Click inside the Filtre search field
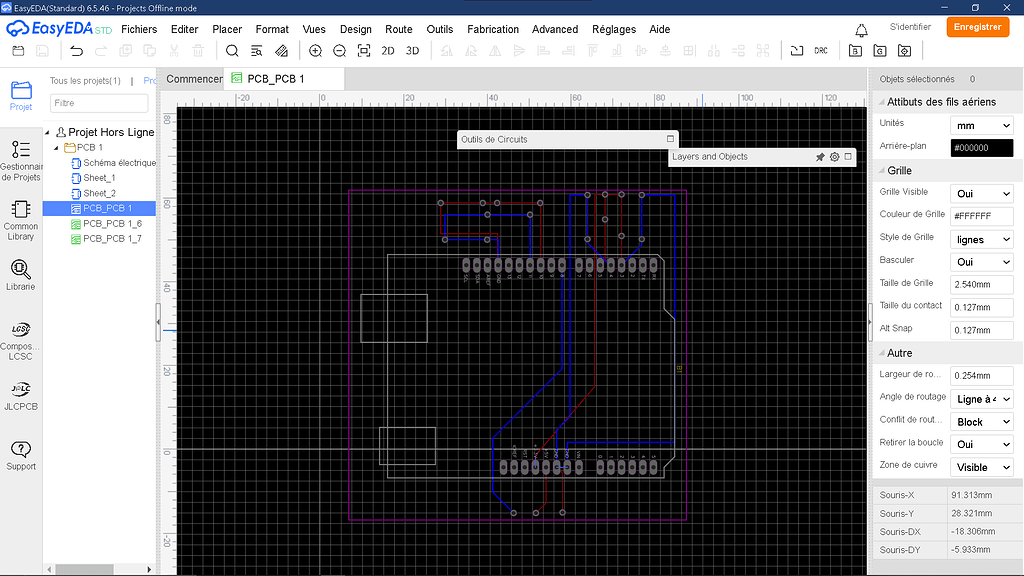The width and height of the screenshot is (1024, 576). tap(98, 103)
